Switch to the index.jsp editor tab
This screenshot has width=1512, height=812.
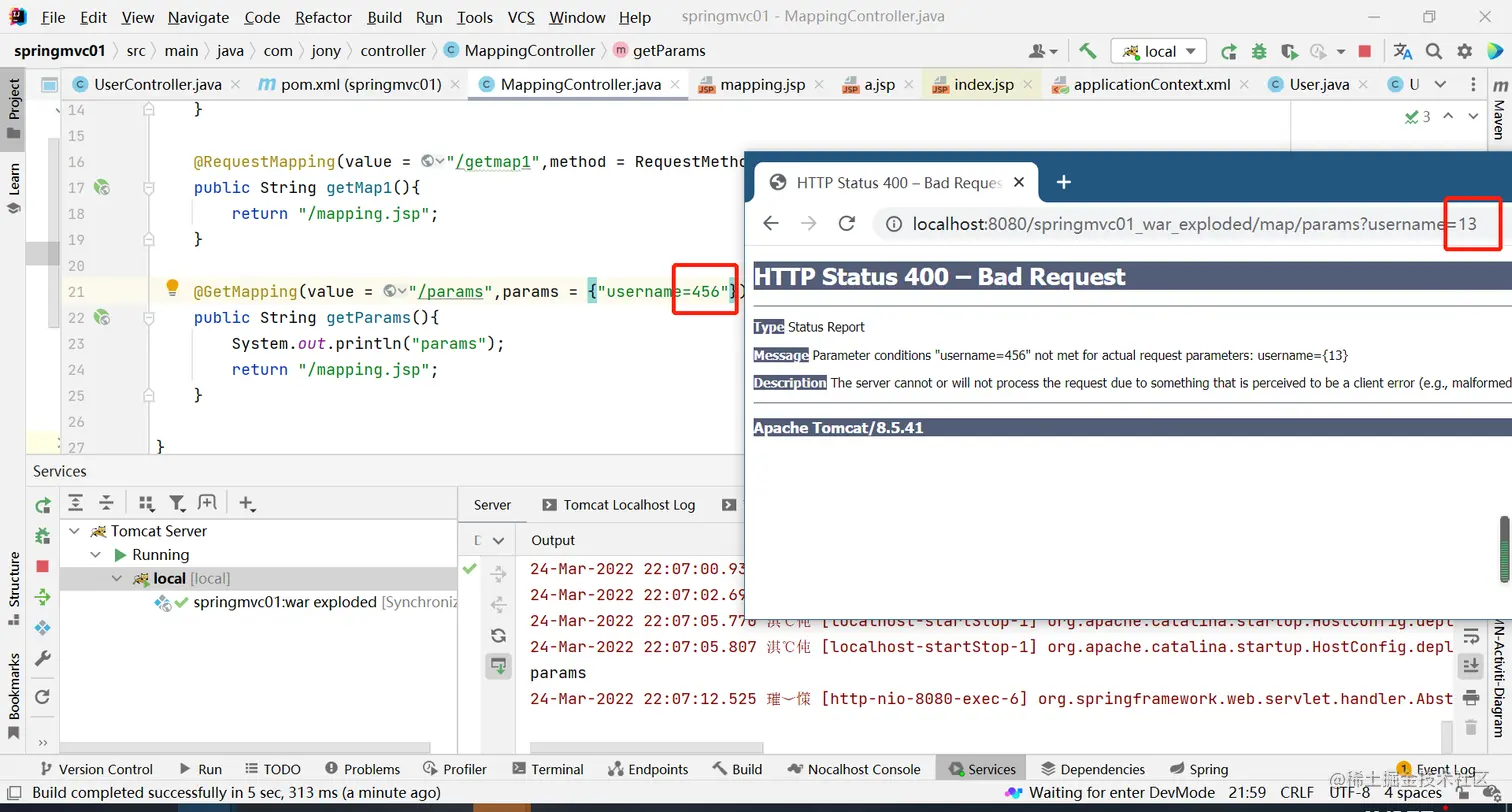[x=983, y=84]
